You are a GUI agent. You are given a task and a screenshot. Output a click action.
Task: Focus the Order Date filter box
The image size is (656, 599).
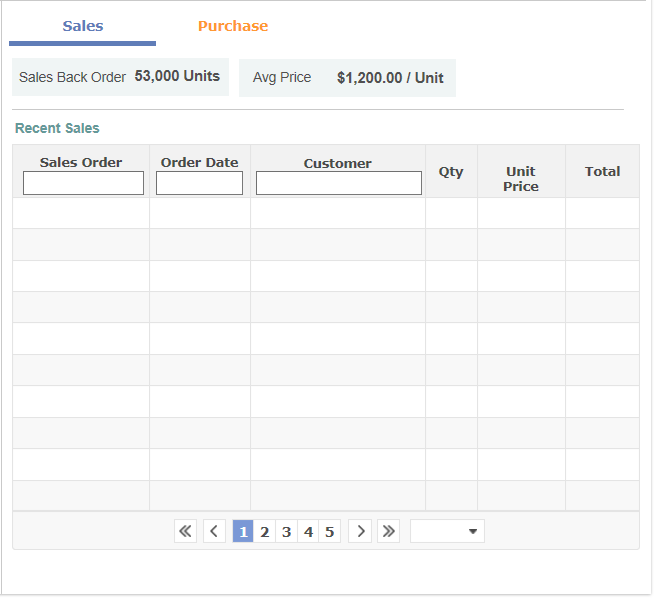pyautogui.click(x=199, y=183)
